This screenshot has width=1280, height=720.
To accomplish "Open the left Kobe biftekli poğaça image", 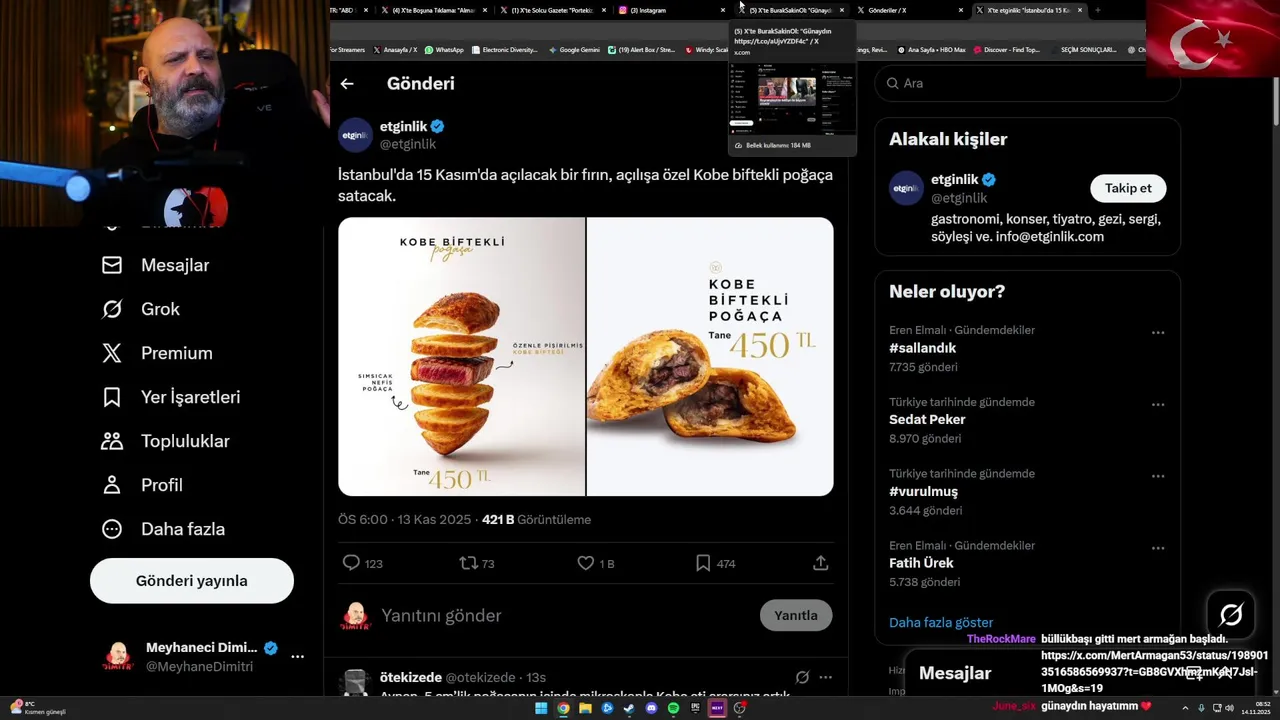I will 461,357.
